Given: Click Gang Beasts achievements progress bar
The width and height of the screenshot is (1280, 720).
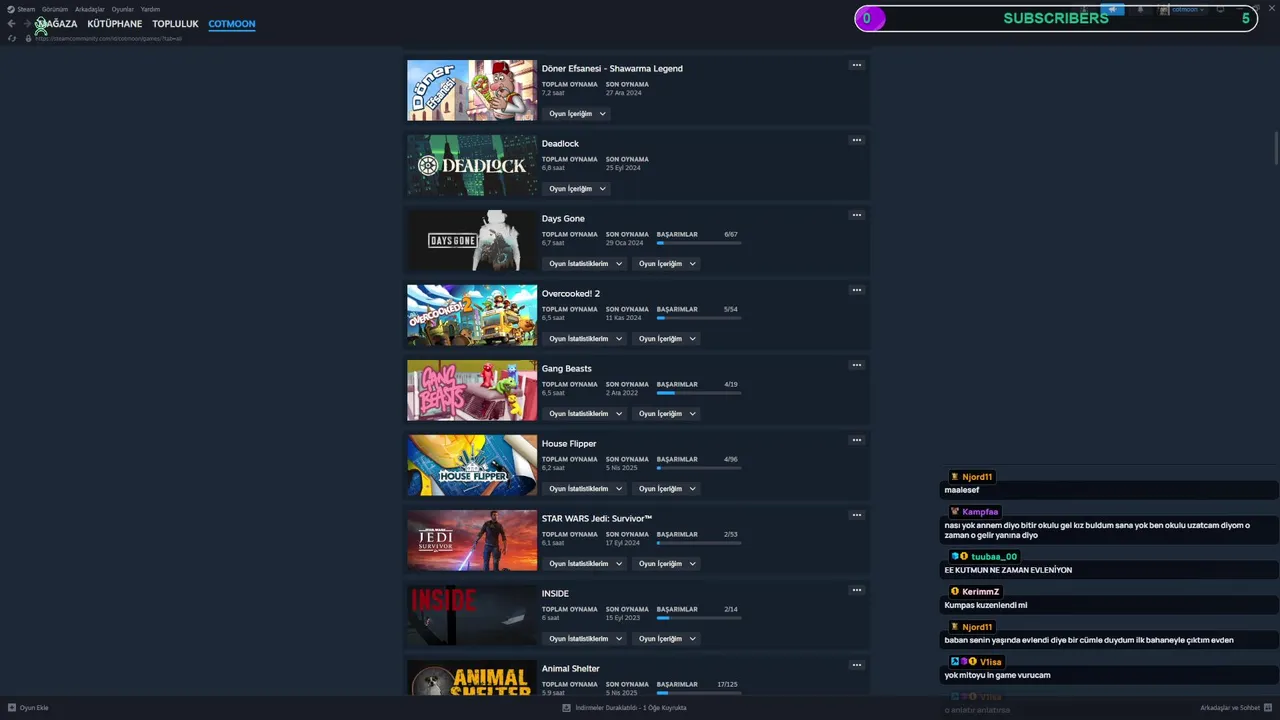Looking at the screenshot, I should click(699, 393).
